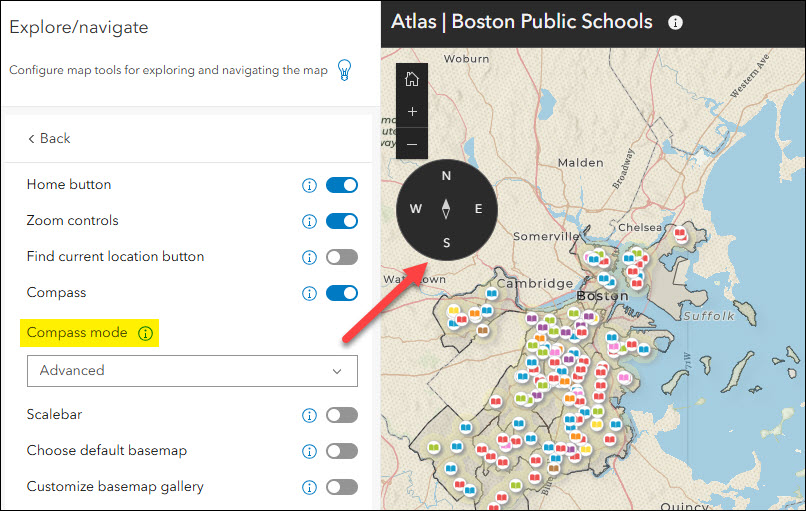Toggle the Home button switch
The image size is (806, 511).
pyautogui.click(x=342, y=185)
